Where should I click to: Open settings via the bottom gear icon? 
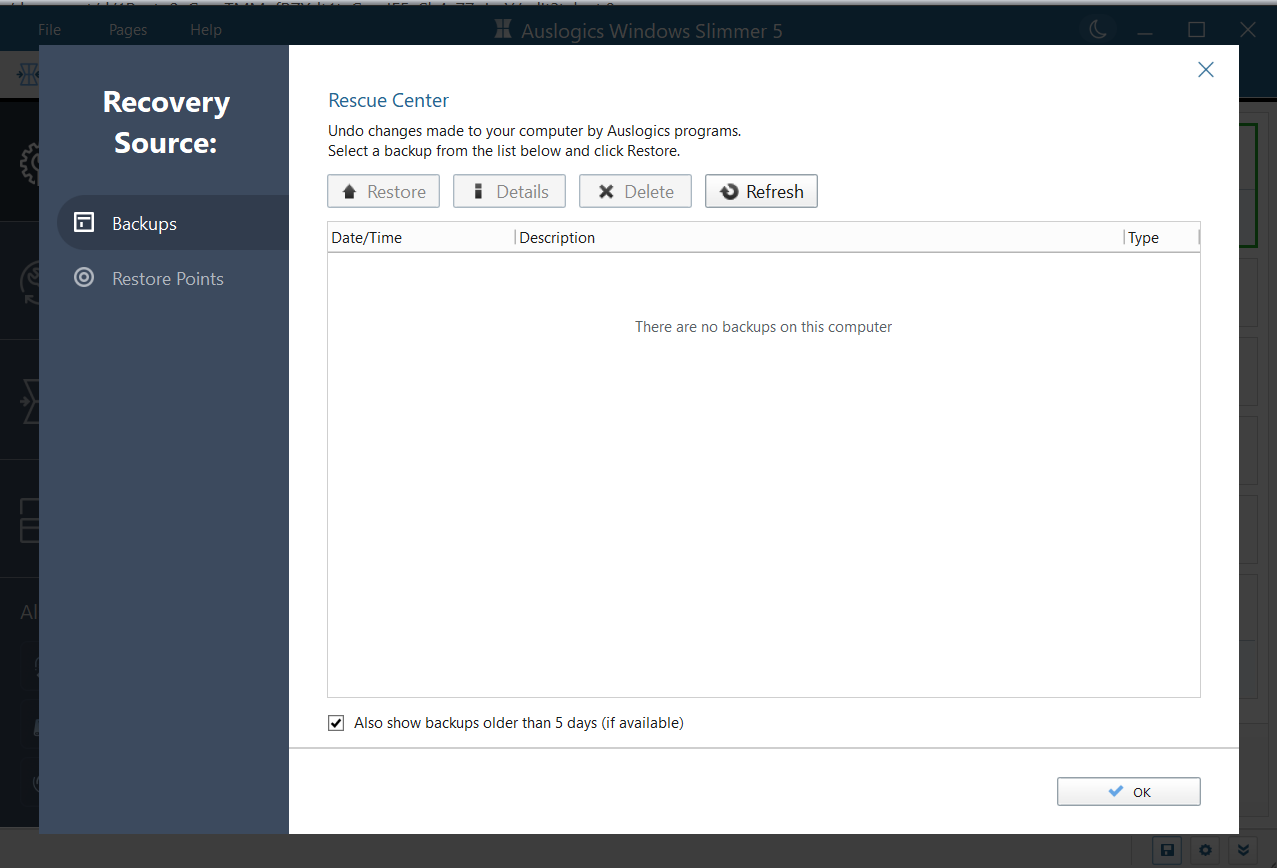[1206, 850]
